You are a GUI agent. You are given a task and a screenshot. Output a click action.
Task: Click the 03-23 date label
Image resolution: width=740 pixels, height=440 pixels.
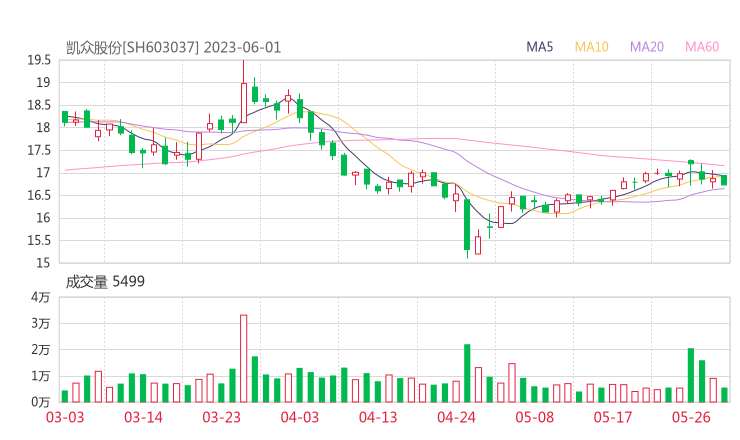(x=222, y=417)
